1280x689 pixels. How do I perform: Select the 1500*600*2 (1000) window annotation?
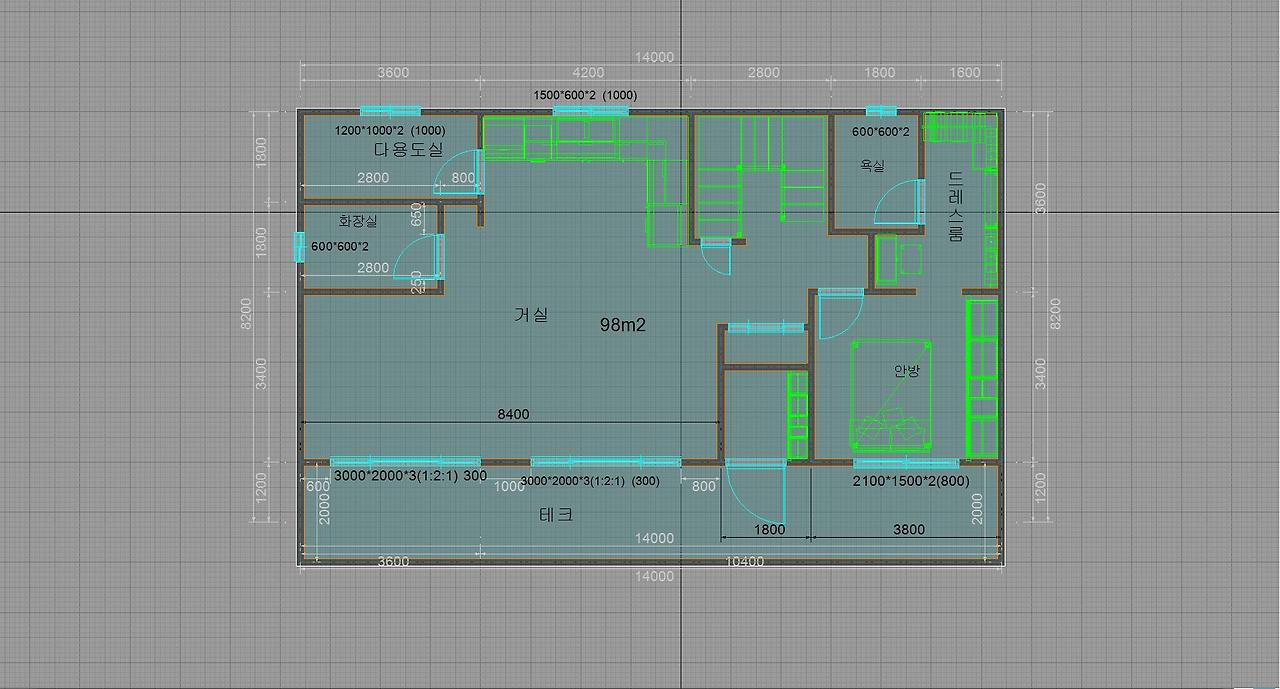click(585, 95)
